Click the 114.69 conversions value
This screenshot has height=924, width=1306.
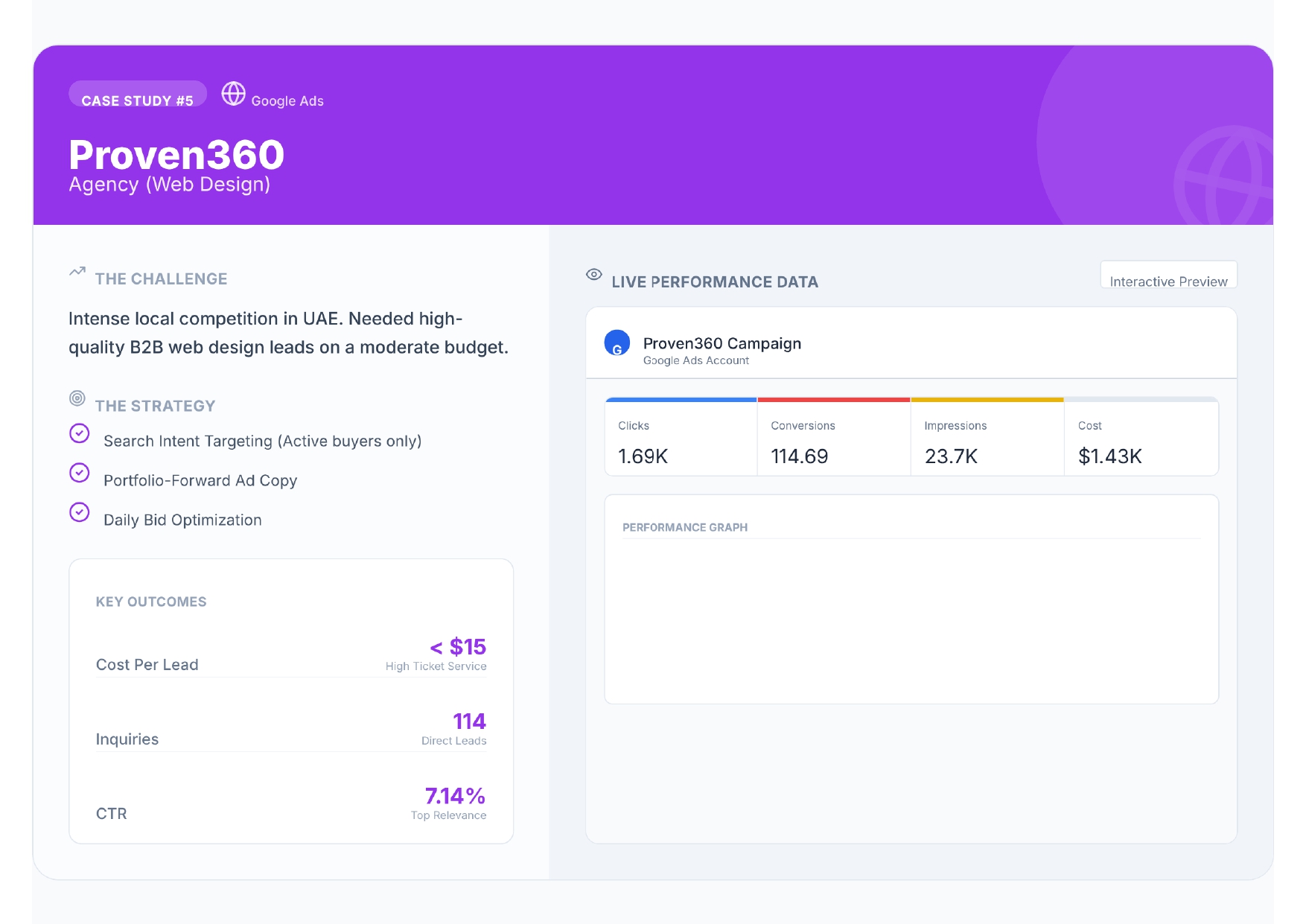(800, 456)
